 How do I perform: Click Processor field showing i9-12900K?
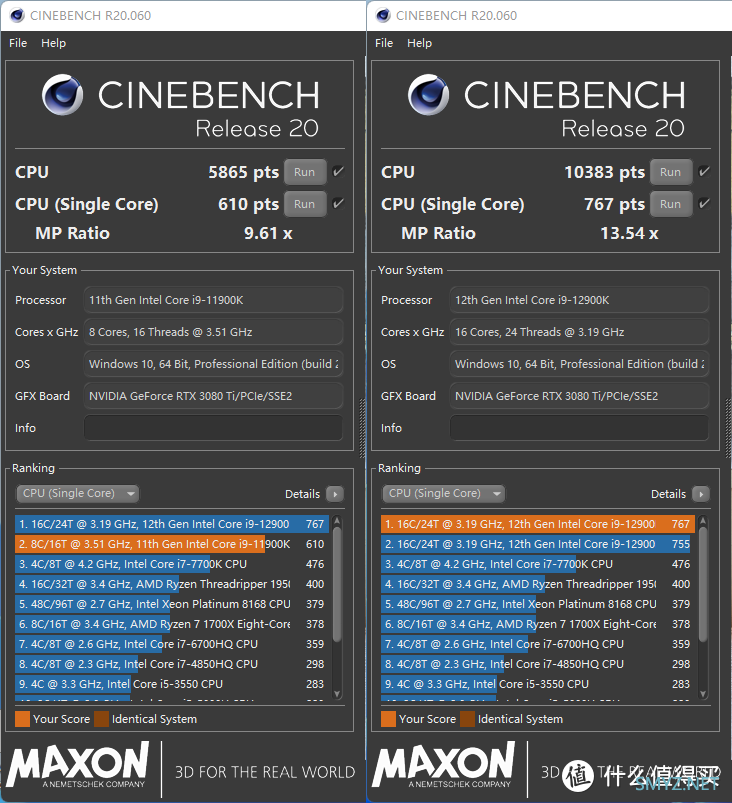pos(579,300)
